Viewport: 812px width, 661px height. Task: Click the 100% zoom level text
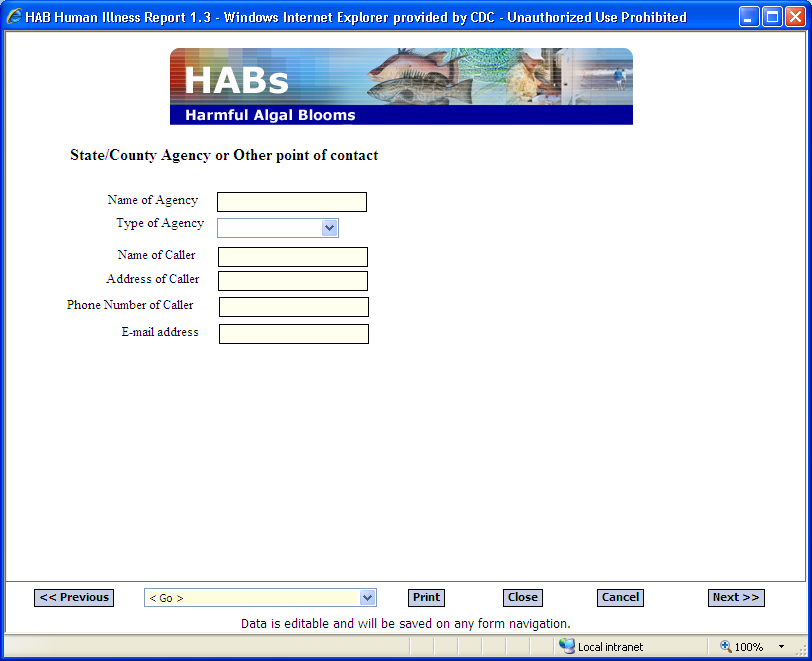click(x=749, y=647)
